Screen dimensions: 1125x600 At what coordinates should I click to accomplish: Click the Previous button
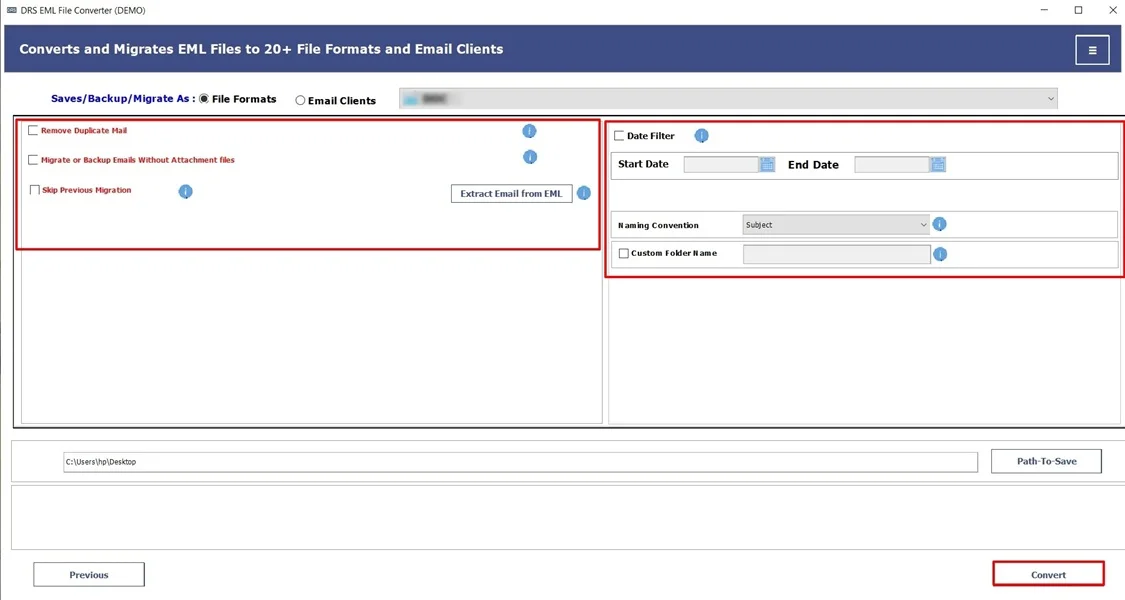point(88,574)
